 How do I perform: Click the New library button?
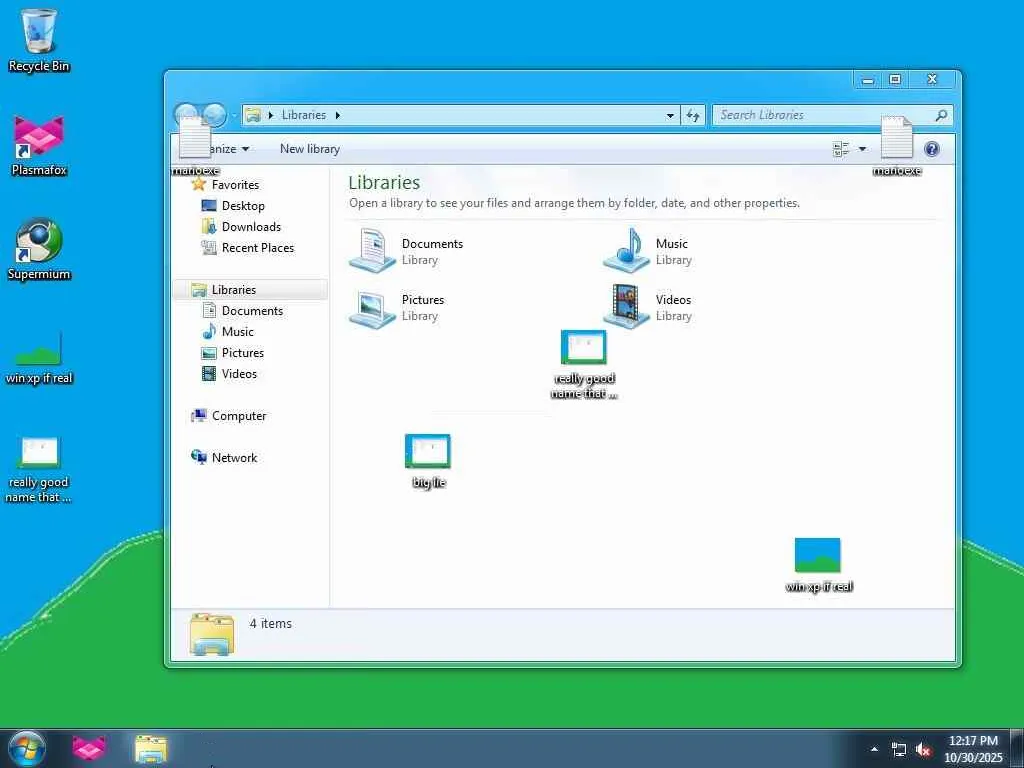pos(310,149)
